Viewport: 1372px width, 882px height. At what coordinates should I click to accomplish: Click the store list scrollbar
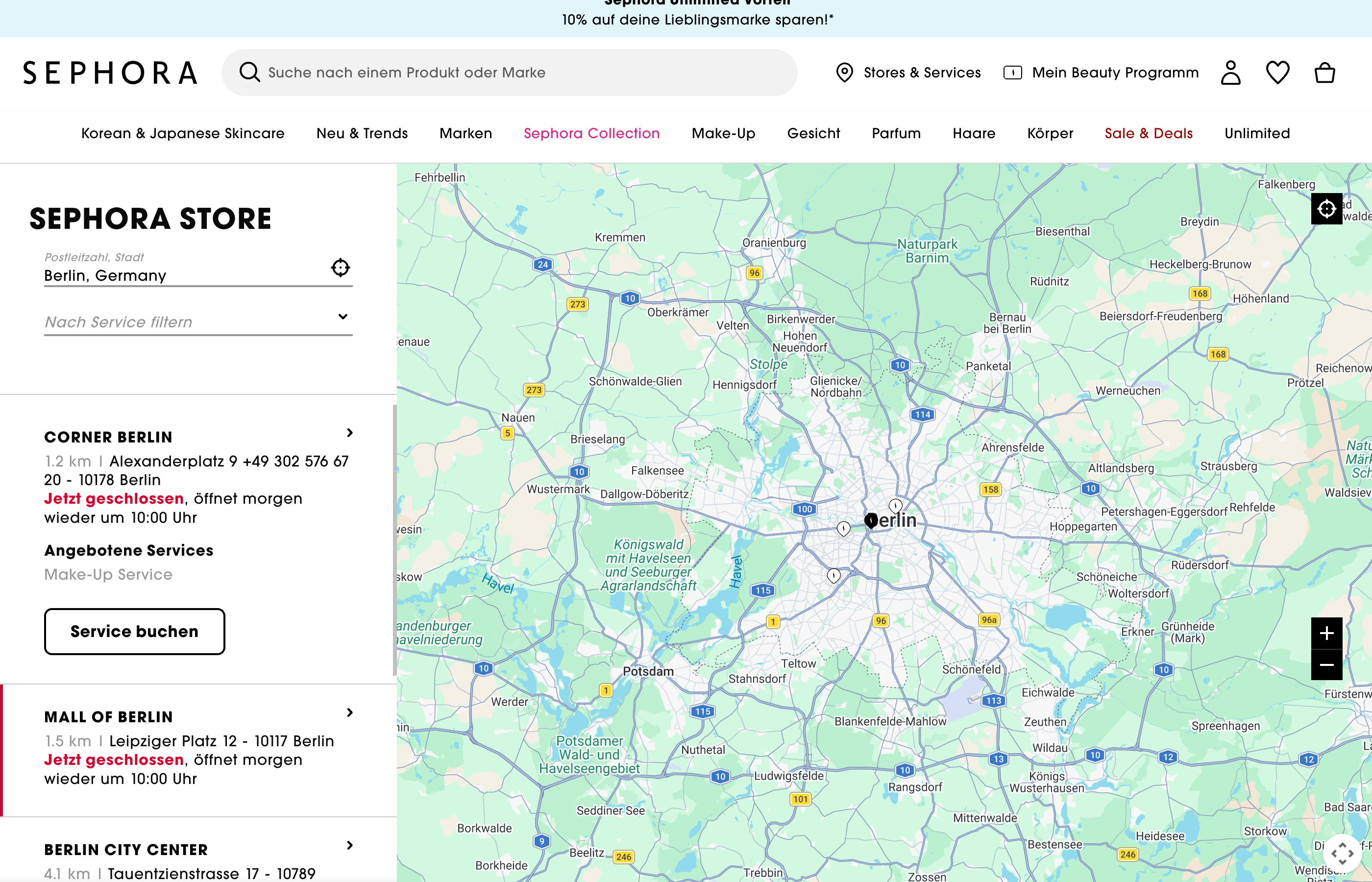tap(394, 540)
